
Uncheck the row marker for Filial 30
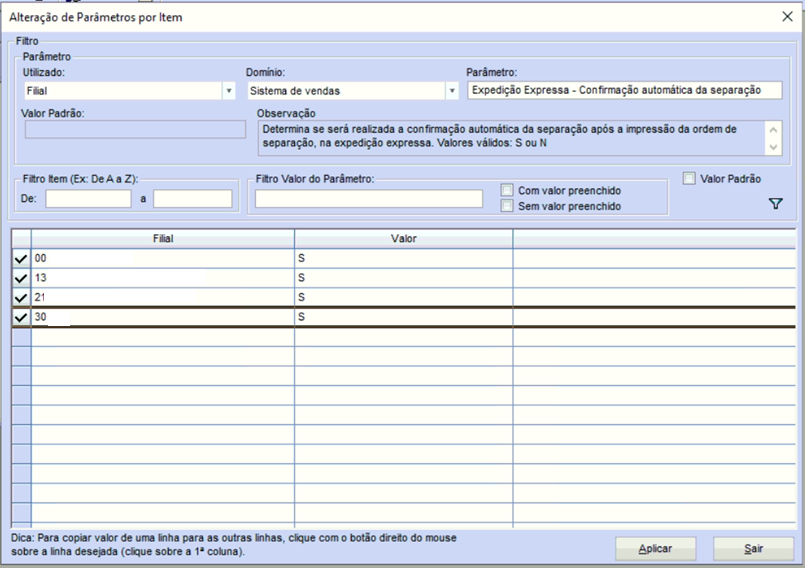tap(21, 317)
